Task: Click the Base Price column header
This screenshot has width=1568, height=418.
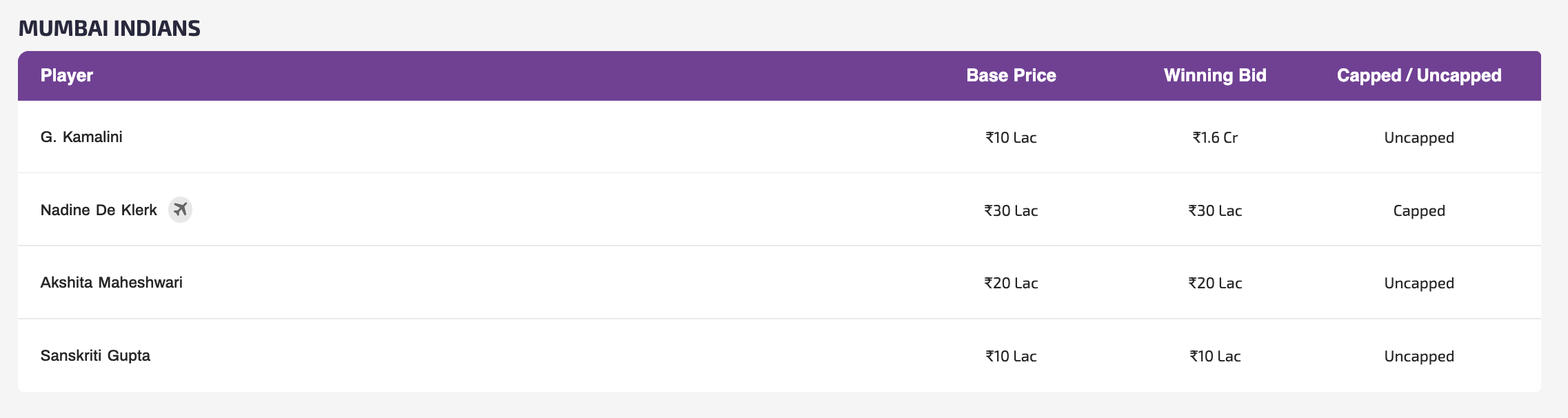Action: (1011, 75)
